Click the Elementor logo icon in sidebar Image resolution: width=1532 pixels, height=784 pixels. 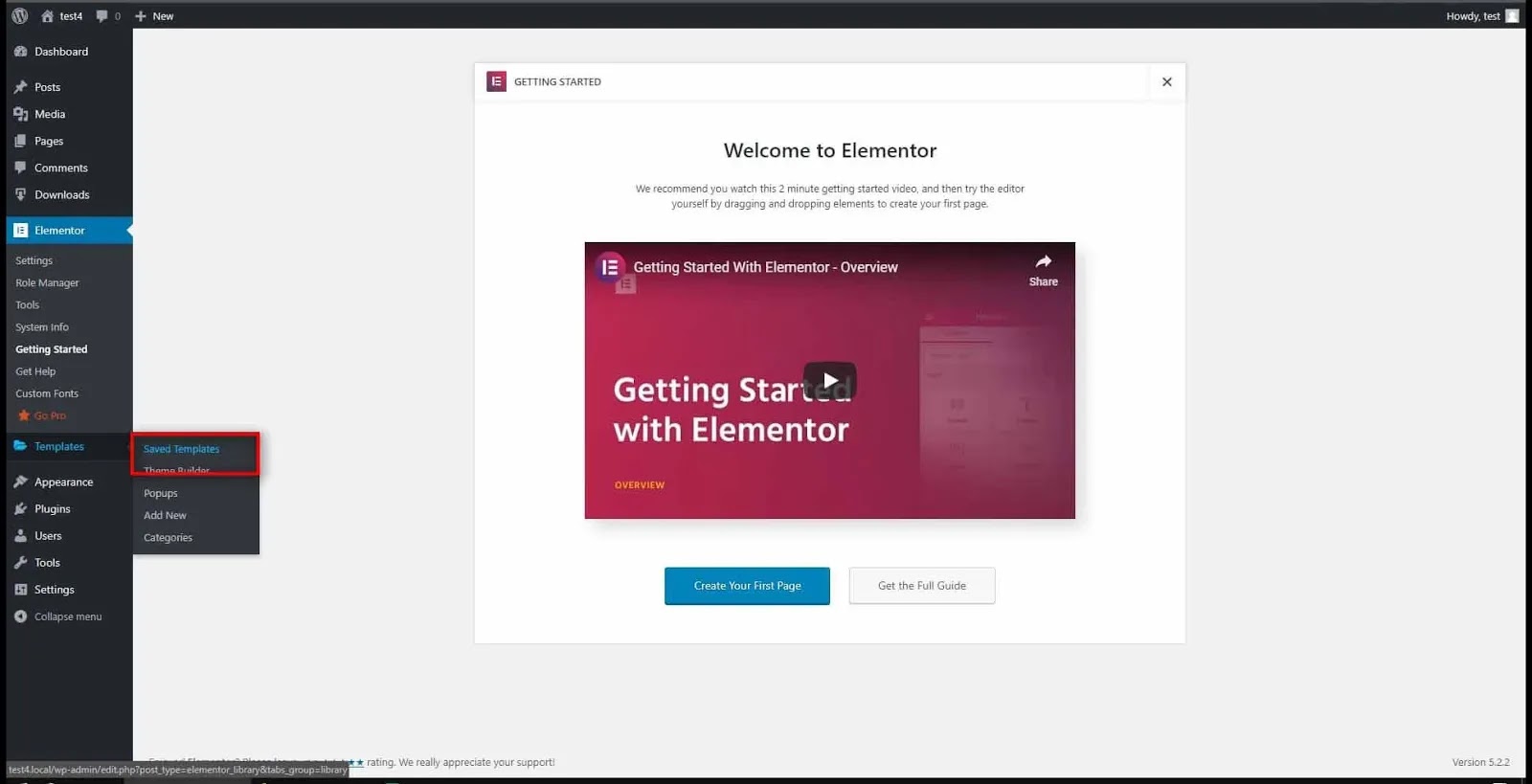20,231
